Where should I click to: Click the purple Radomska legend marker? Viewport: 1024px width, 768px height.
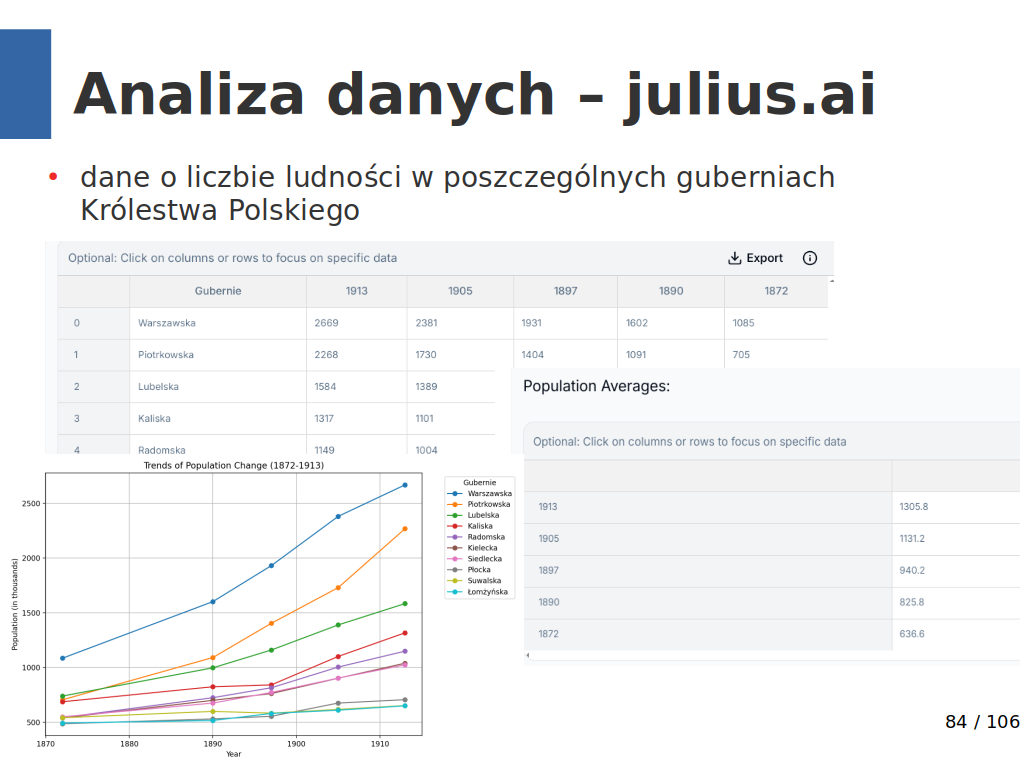[x=455, y=537]
